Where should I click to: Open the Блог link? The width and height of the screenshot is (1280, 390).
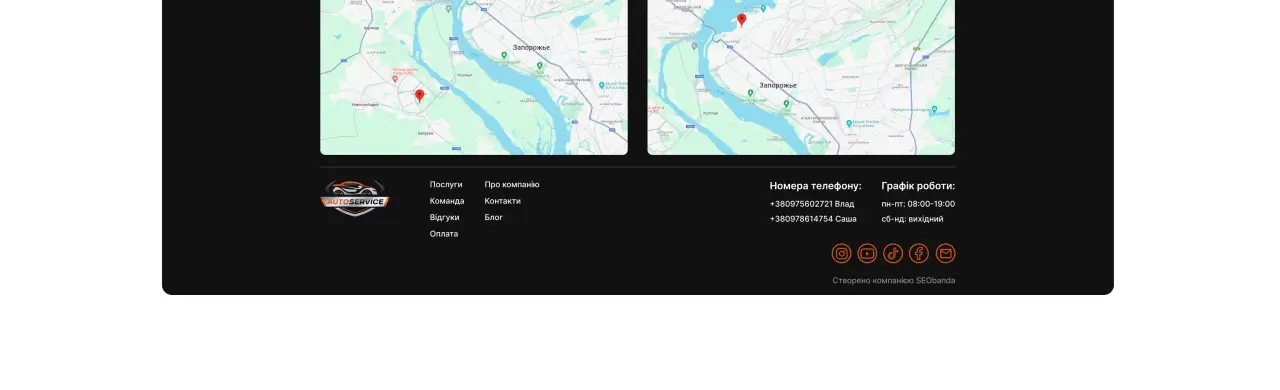(x=494, y=218)
